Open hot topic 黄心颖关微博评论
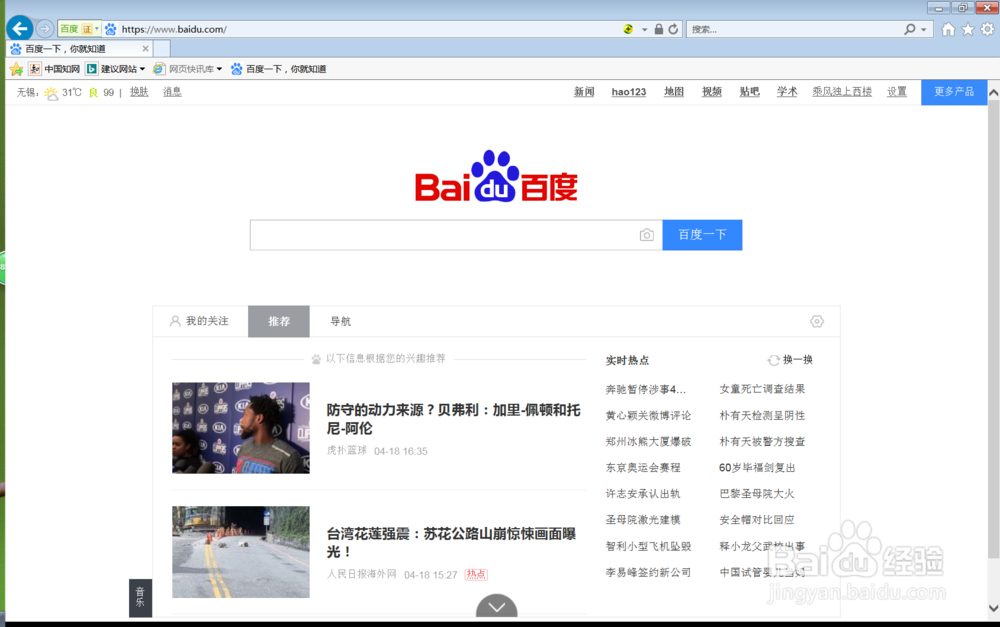1000x627 pixels. [648, 415]
